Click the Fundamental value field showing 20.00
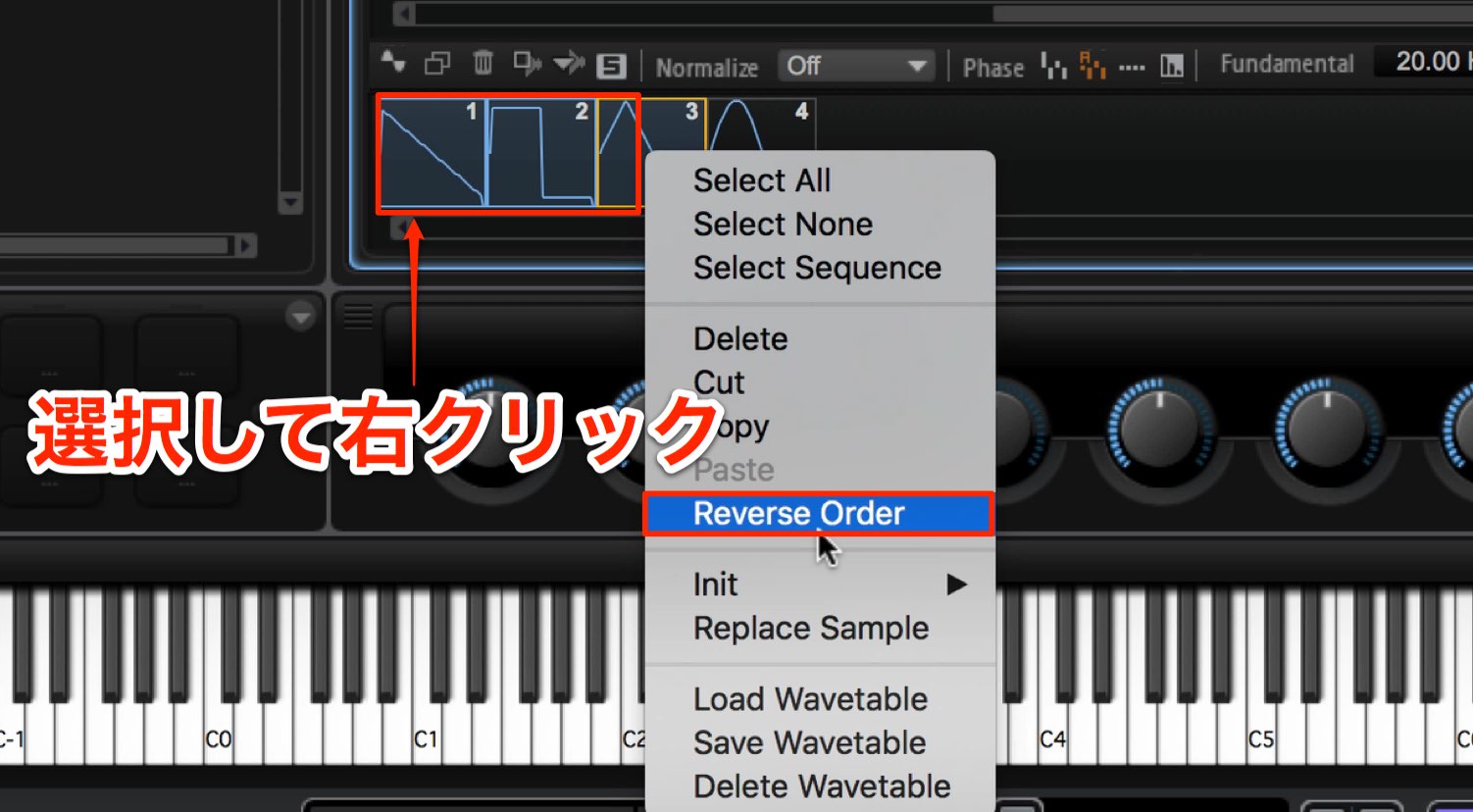The height and width of the screenshot is (812, 1473). 1422,62
